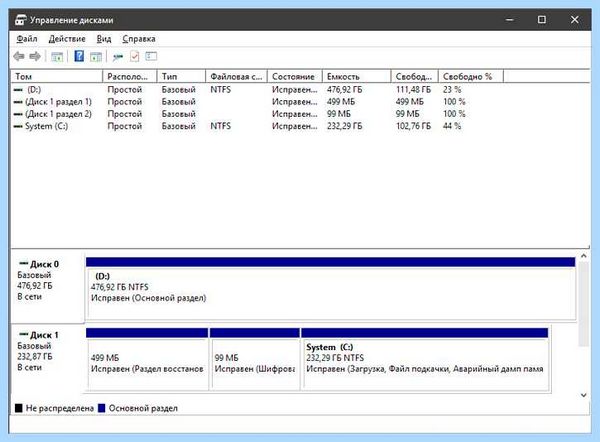
Task: Click the Диск 0 drive icon
Action: [24, 264]
